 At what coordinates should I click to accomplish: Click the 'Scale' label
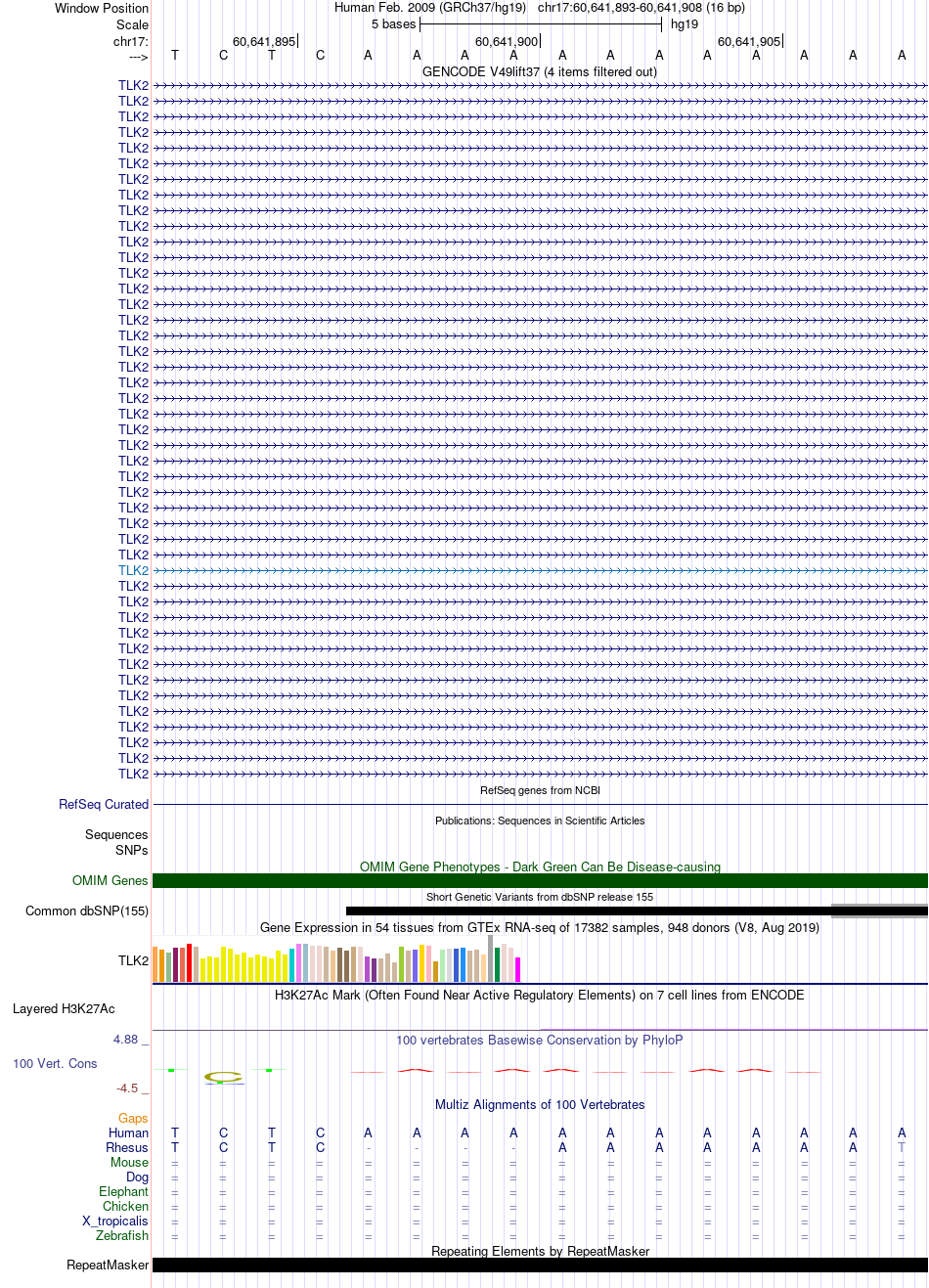(x=132, y=24)
